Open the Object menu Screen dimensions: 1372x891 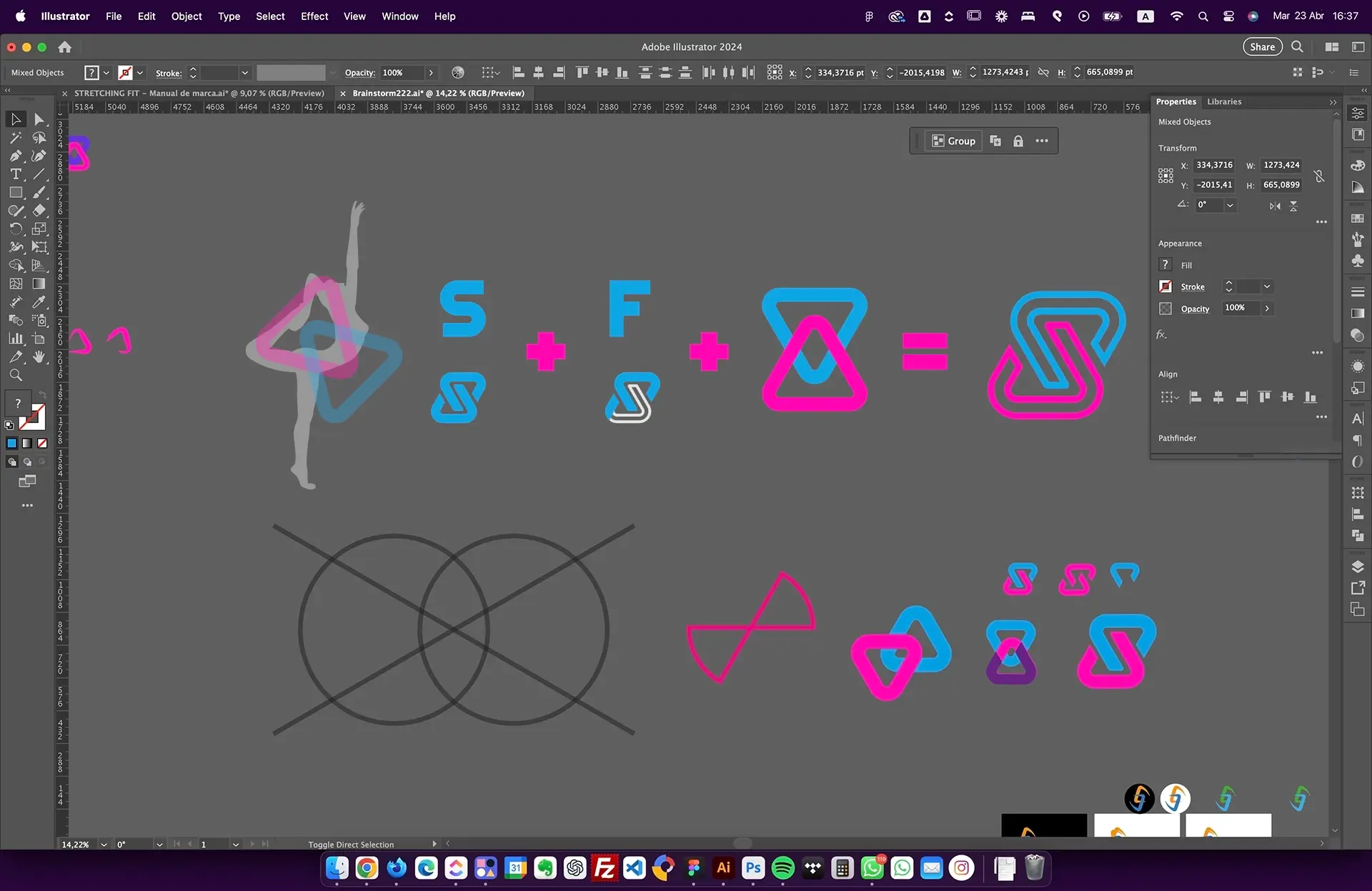[185, 16]
